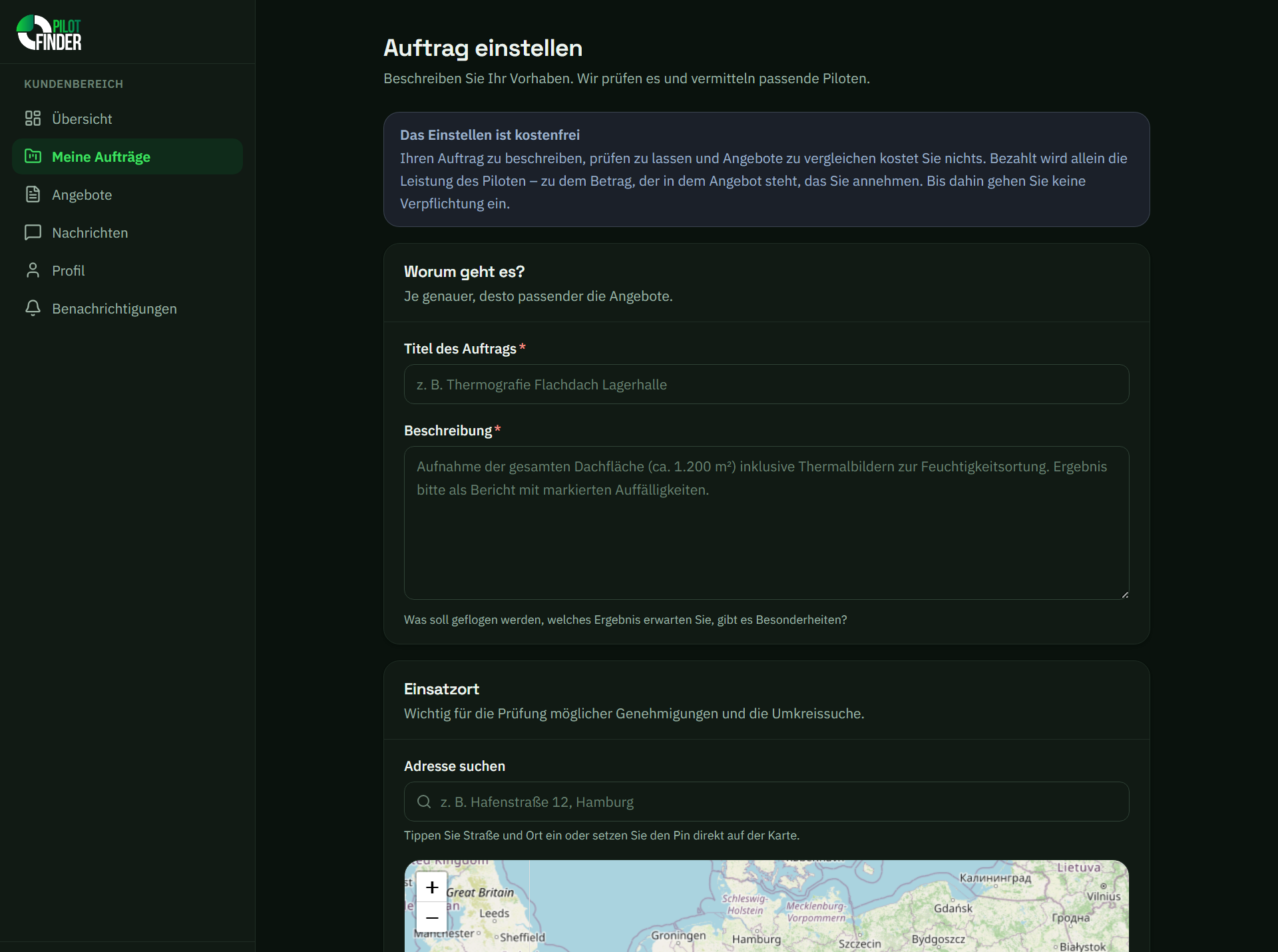Click the Nachrichten chat bubble icon
The height and width of the screenshot is (952, 1278).
tap(33, 232)
